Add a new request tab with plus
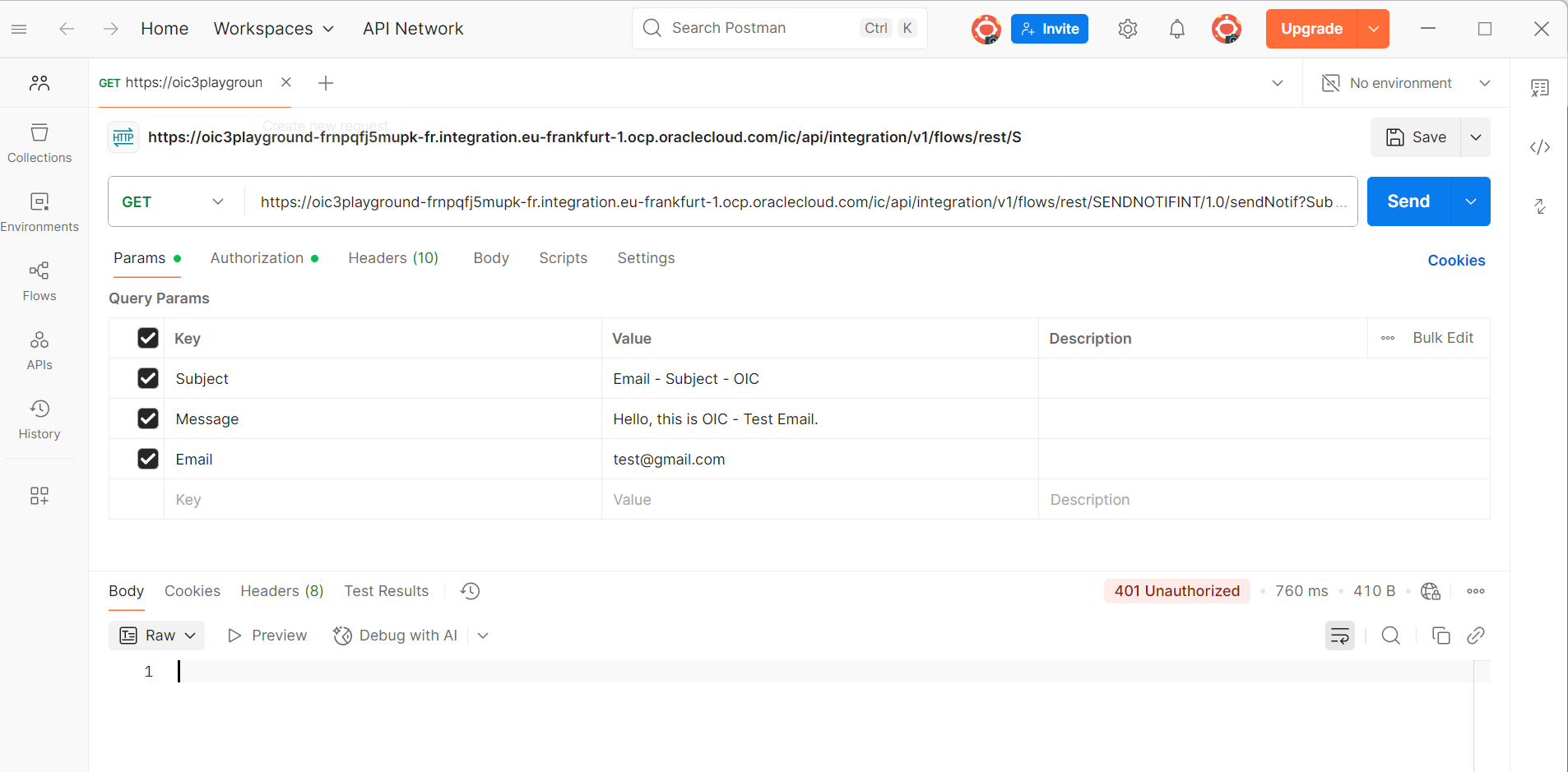1568x772 pixels. 326,83
